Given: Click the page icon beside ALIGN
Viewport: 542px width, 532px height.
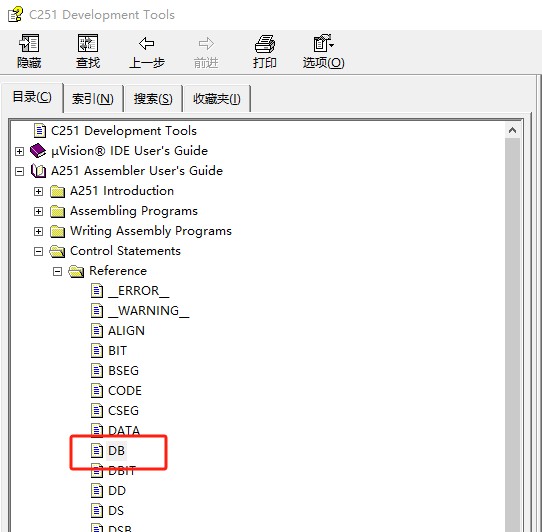Looking at the screenshot, I should click(97, 331).
